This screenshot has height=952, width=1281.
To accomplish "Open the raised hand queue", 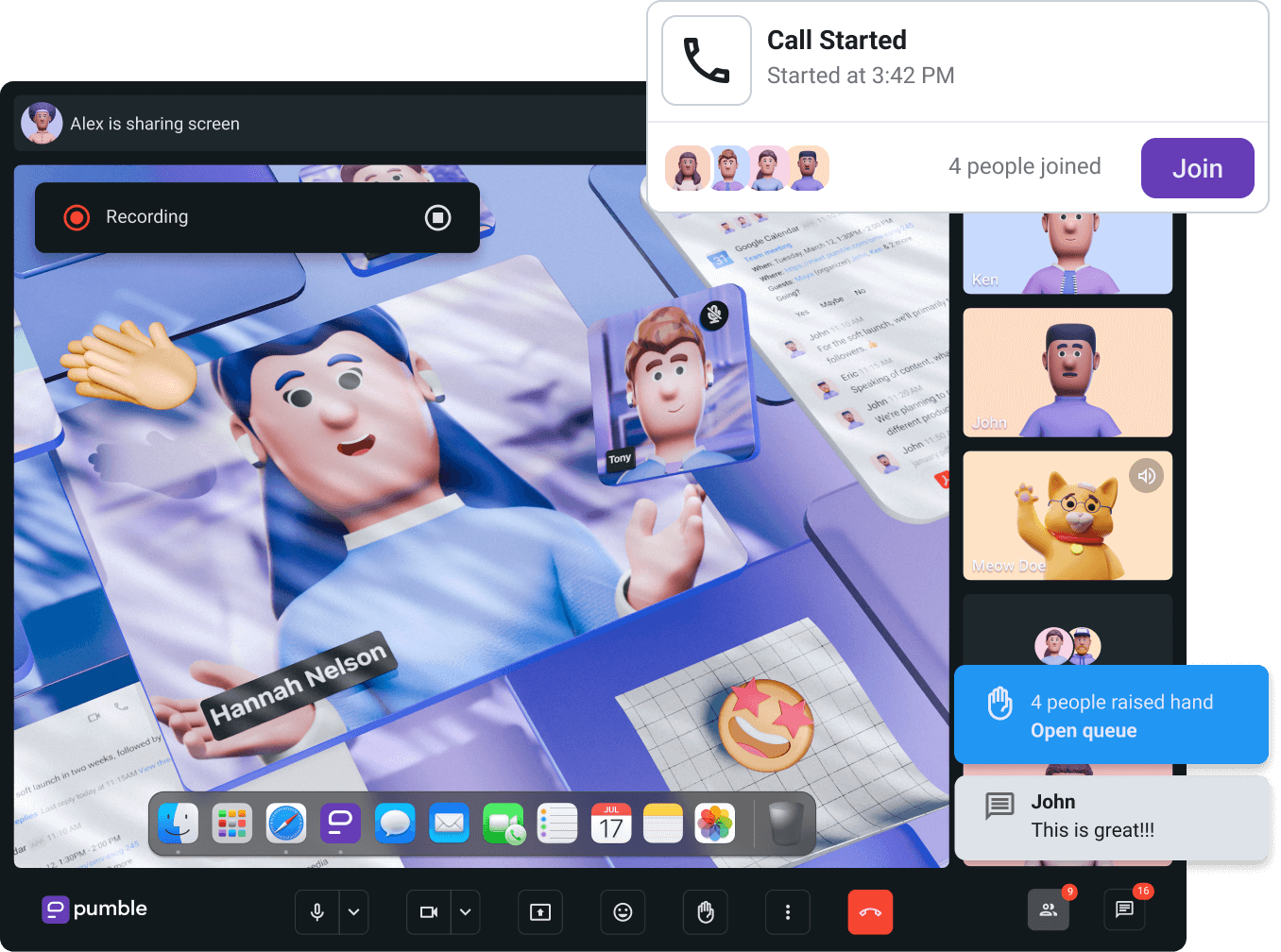I will pyautogui.click(x=1084, y=731).
